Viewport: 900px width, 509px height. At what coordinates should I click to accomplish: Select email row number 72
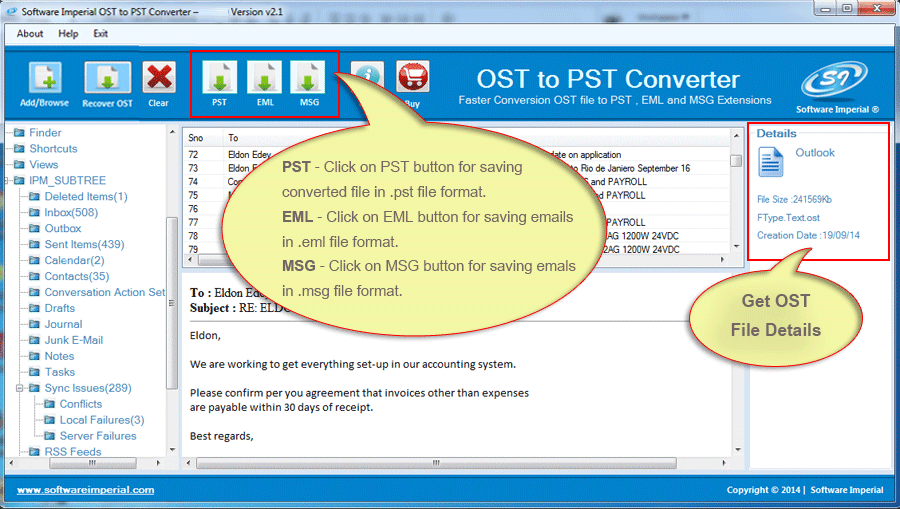pyautogui.click(x=456, y=154)
